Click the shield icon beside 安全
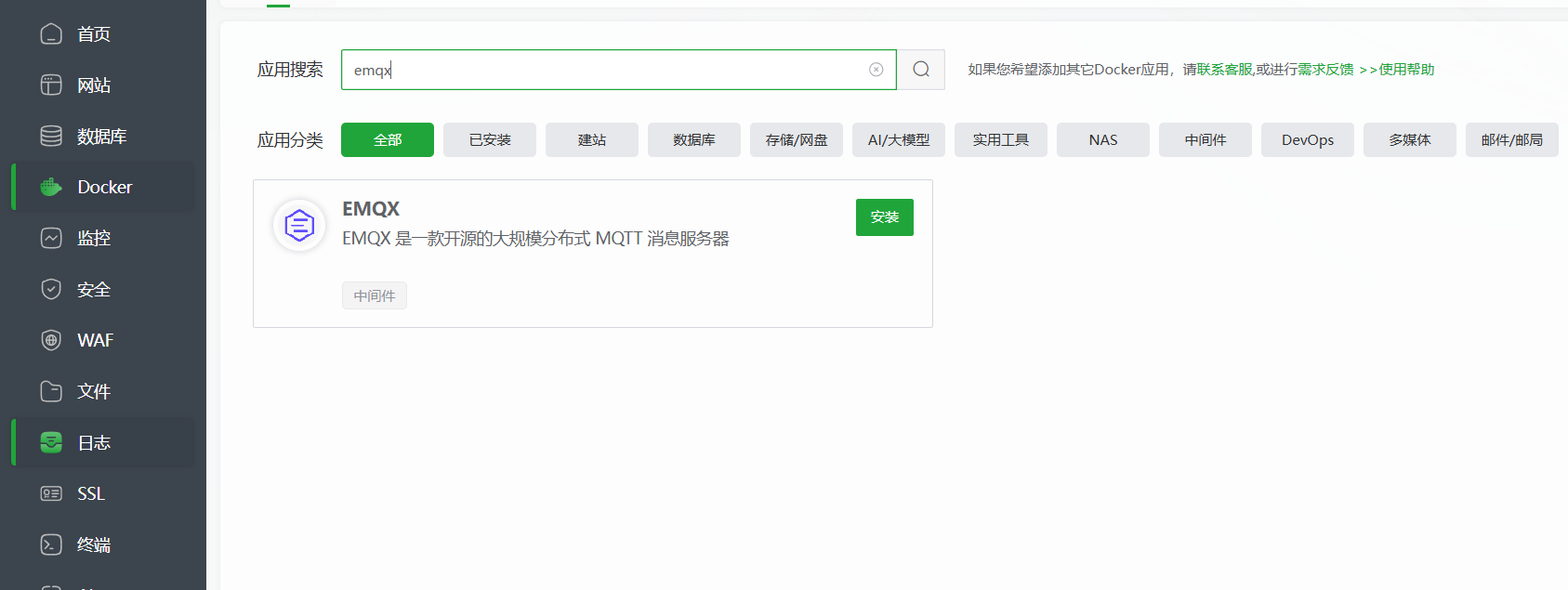Viewport: 1568px width, 590px height. (x=51, y=290)
